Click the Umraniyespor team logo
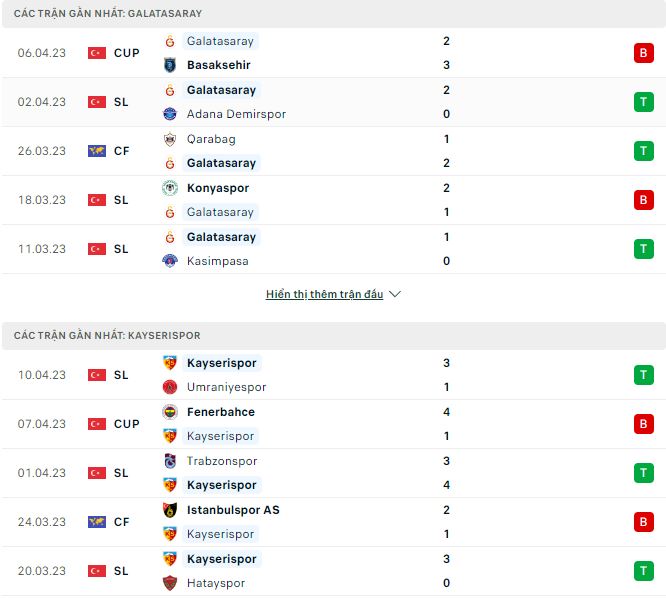 (x=169, y=387)
